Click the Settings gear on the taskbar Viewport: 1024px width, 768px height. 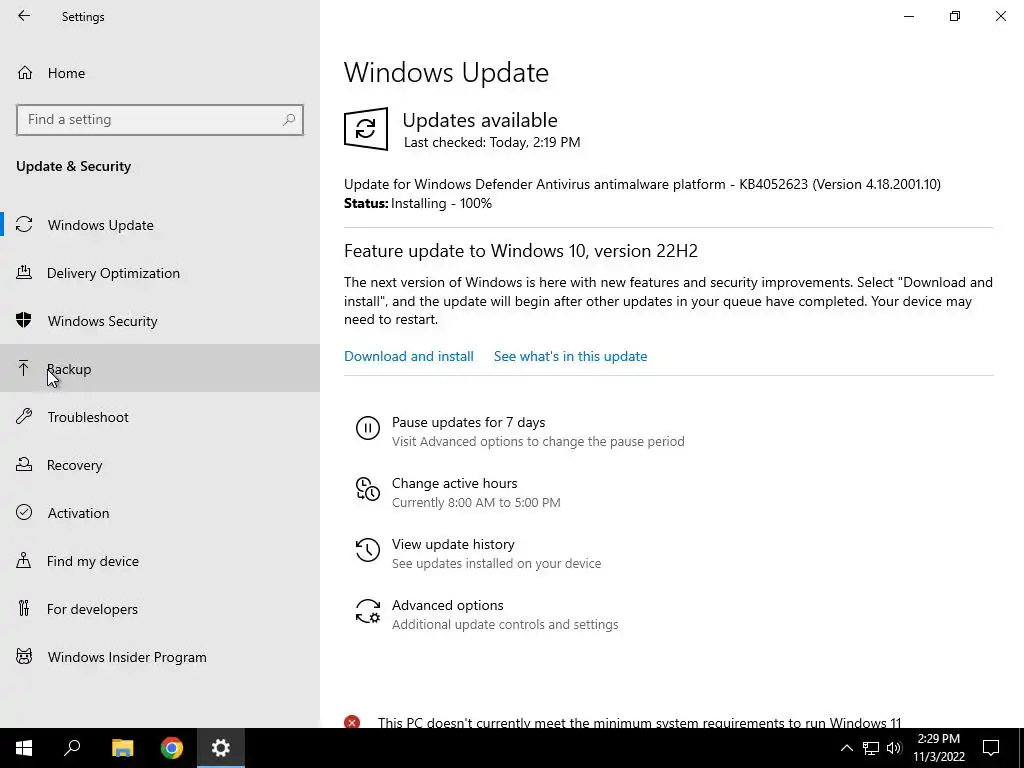click(x=221, y=748)
